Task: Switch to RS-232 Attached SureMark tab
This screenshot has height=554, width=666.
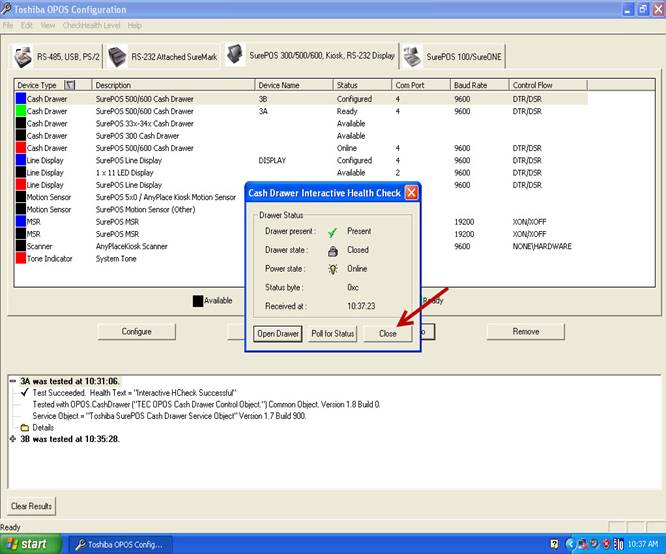Action: 163,57
